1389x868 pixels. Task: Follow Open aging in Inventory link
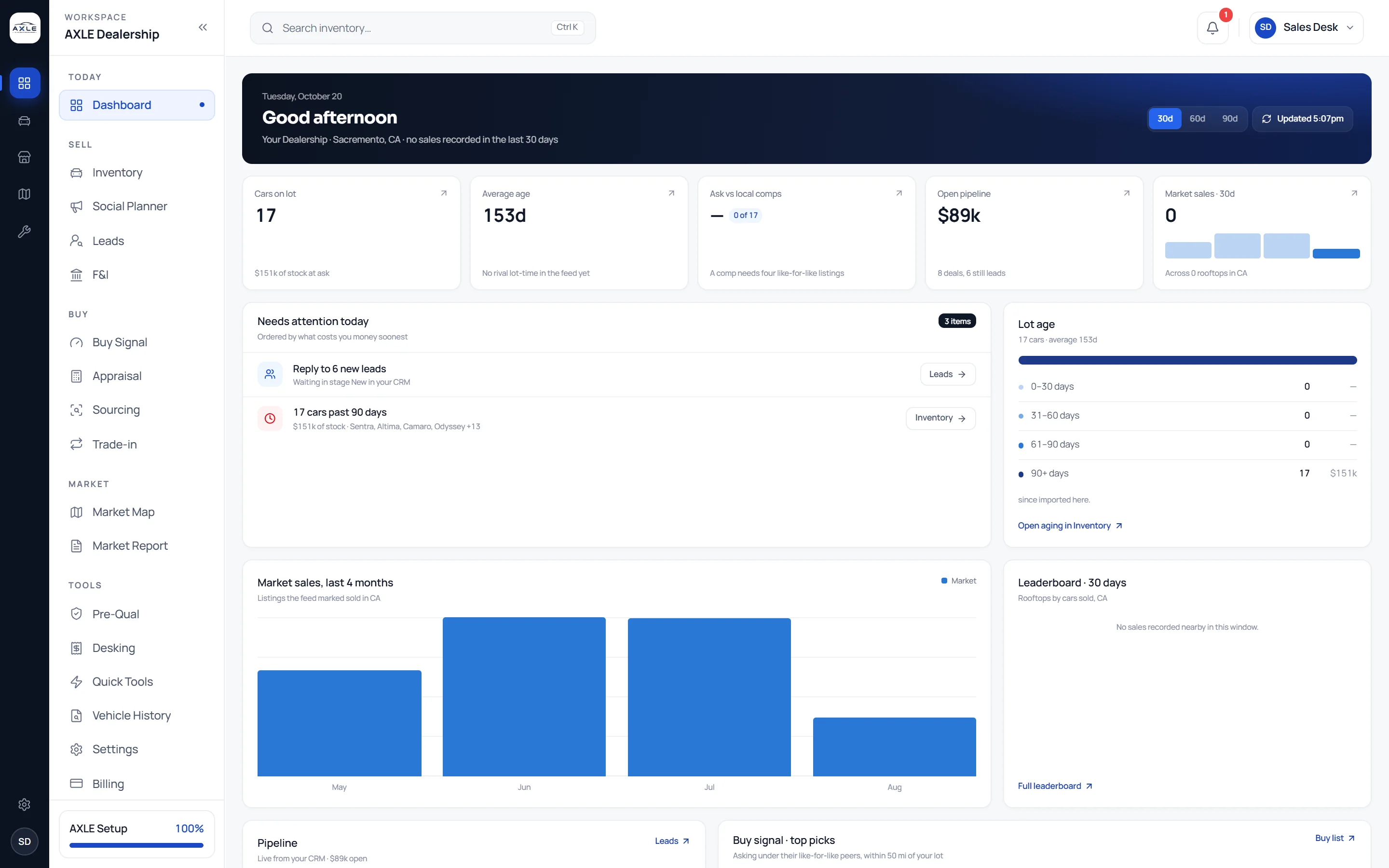1070,526
